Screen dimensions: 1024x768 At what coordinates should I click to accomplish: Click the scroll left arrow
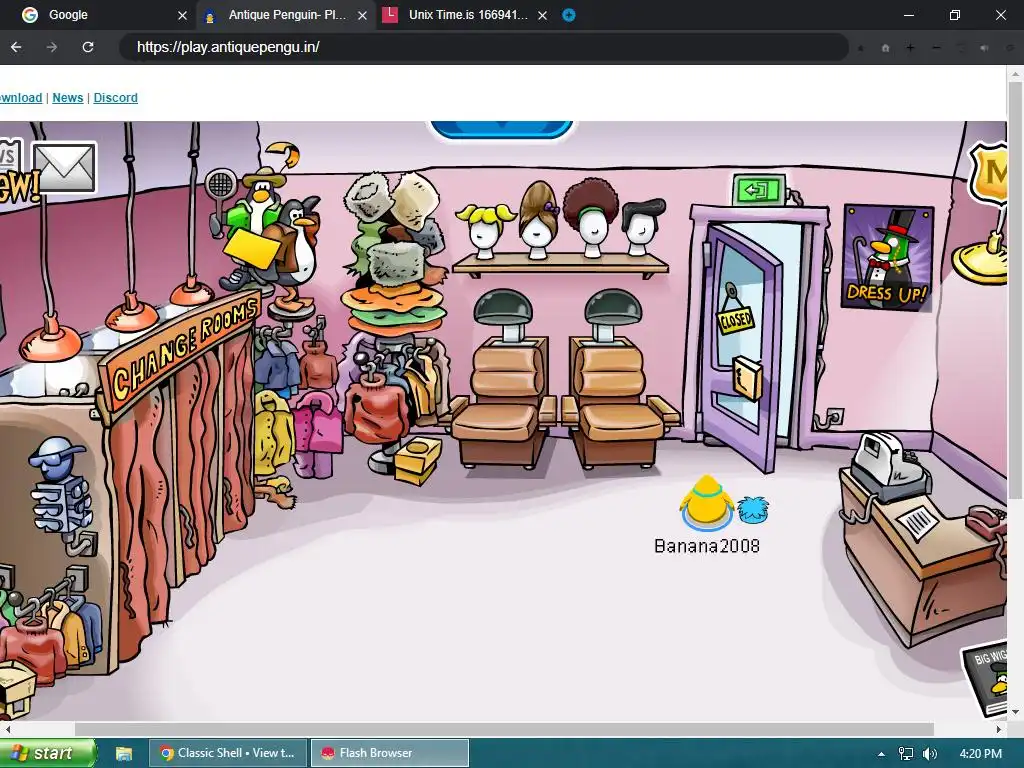[7, 729]
